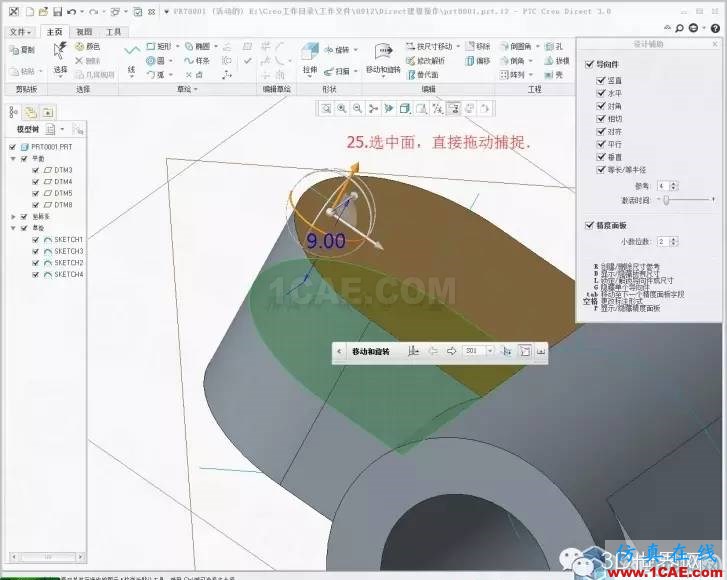Open search with magnifier icon at top right
Viewport: 727px width, 580px height.
coord(680,28)
